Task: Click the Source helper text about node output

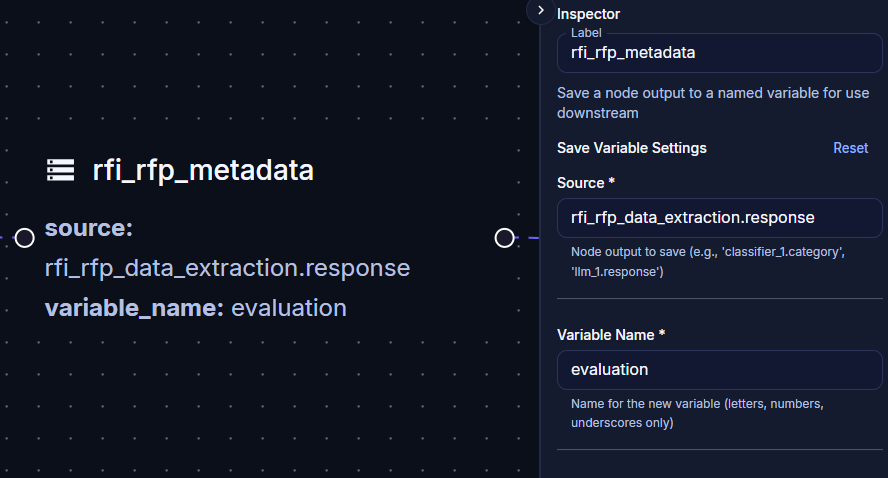Action: pos(707,262)
